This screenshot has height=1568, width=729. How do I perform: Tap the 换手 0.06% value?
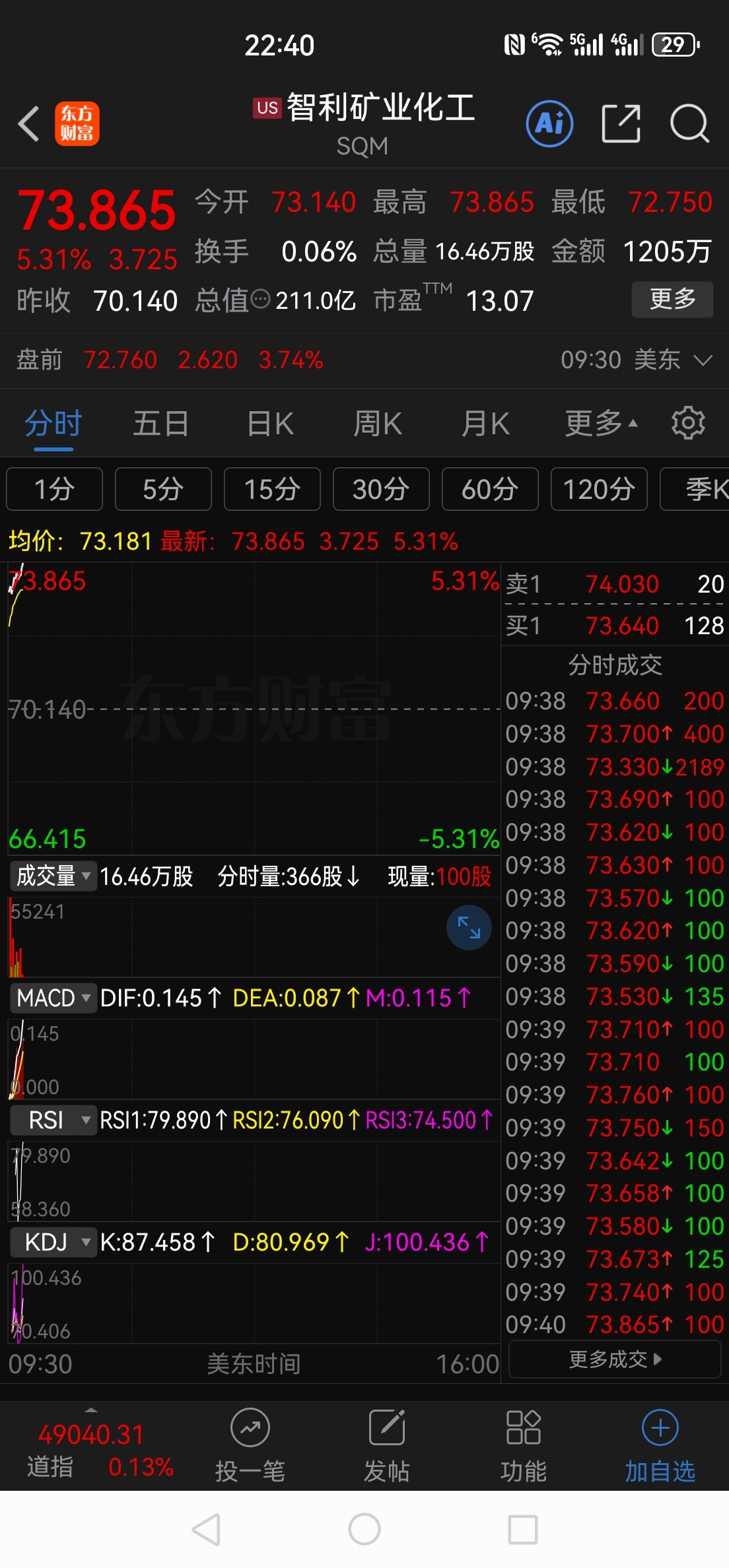click(x=319, y=251)
